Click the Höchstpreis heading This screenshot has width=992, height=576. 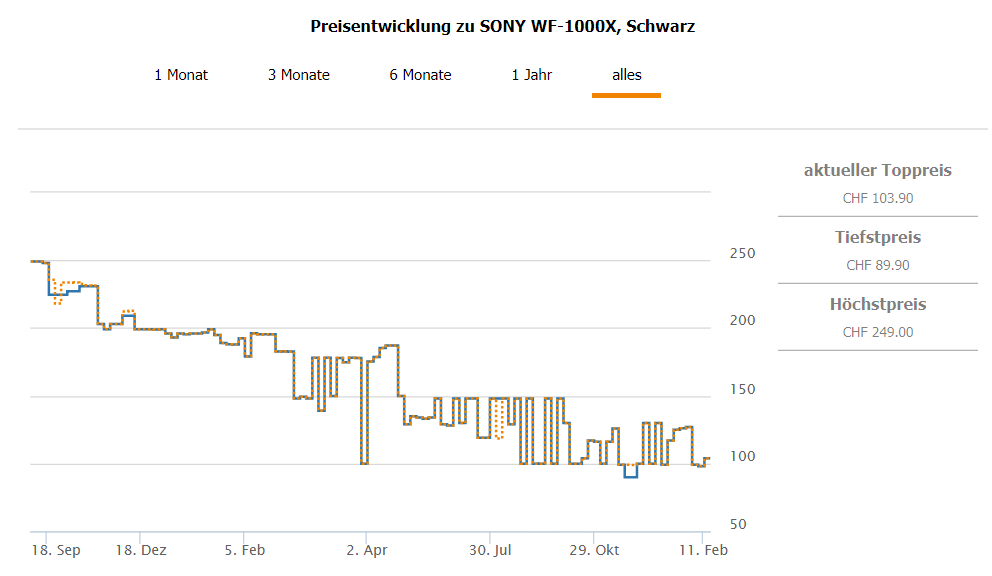[877, 305]
